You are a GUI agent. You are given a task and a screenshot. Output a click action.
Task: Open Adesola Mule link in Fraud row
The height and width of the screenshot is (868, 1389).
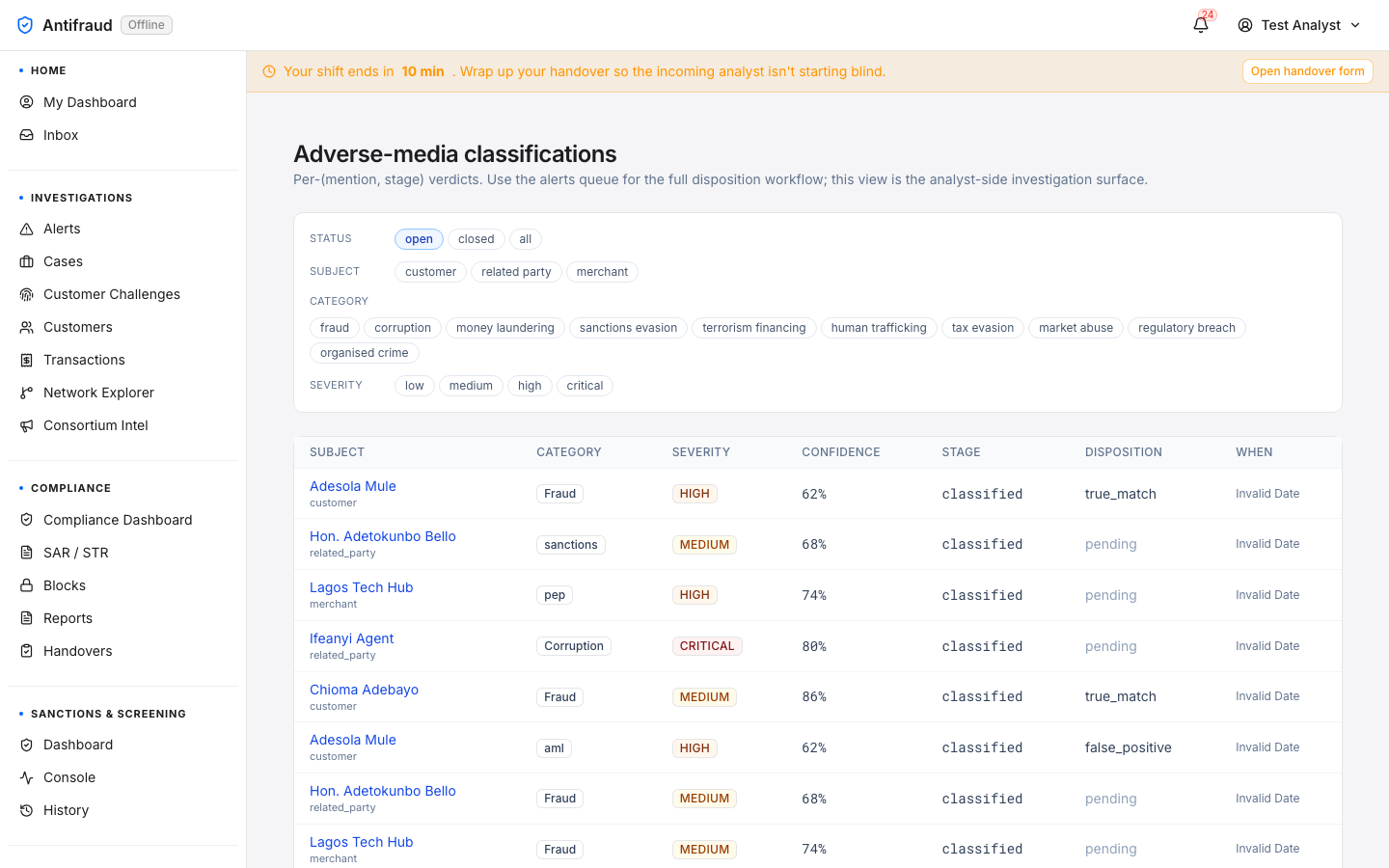click(353, 486)
